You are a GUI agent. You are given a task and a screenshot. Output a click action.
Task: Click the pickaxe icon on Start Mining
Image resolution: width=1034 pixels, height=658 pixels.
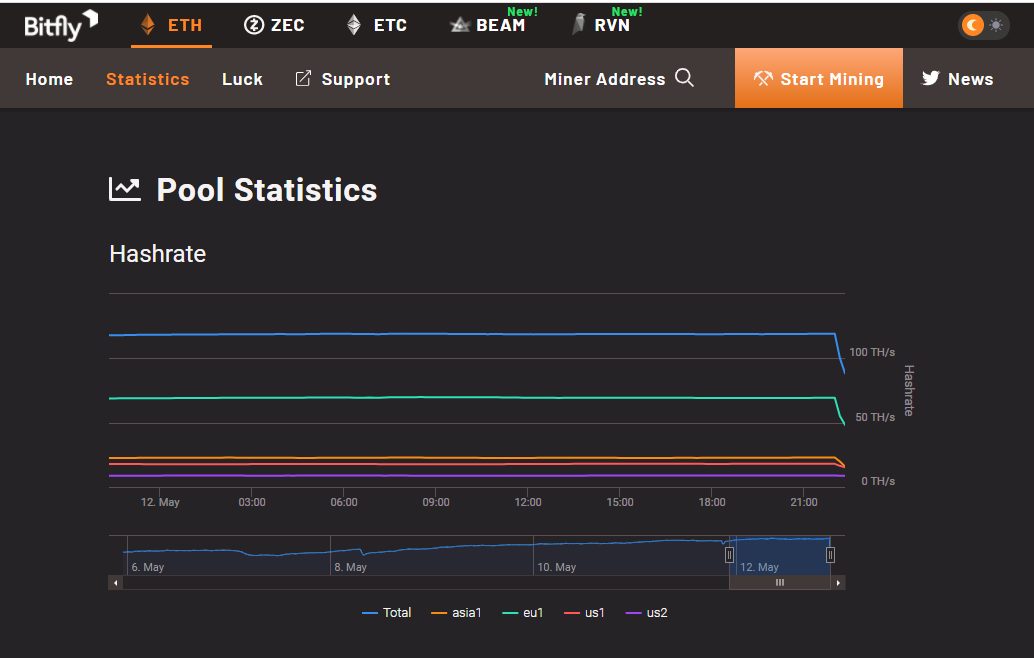765,77
